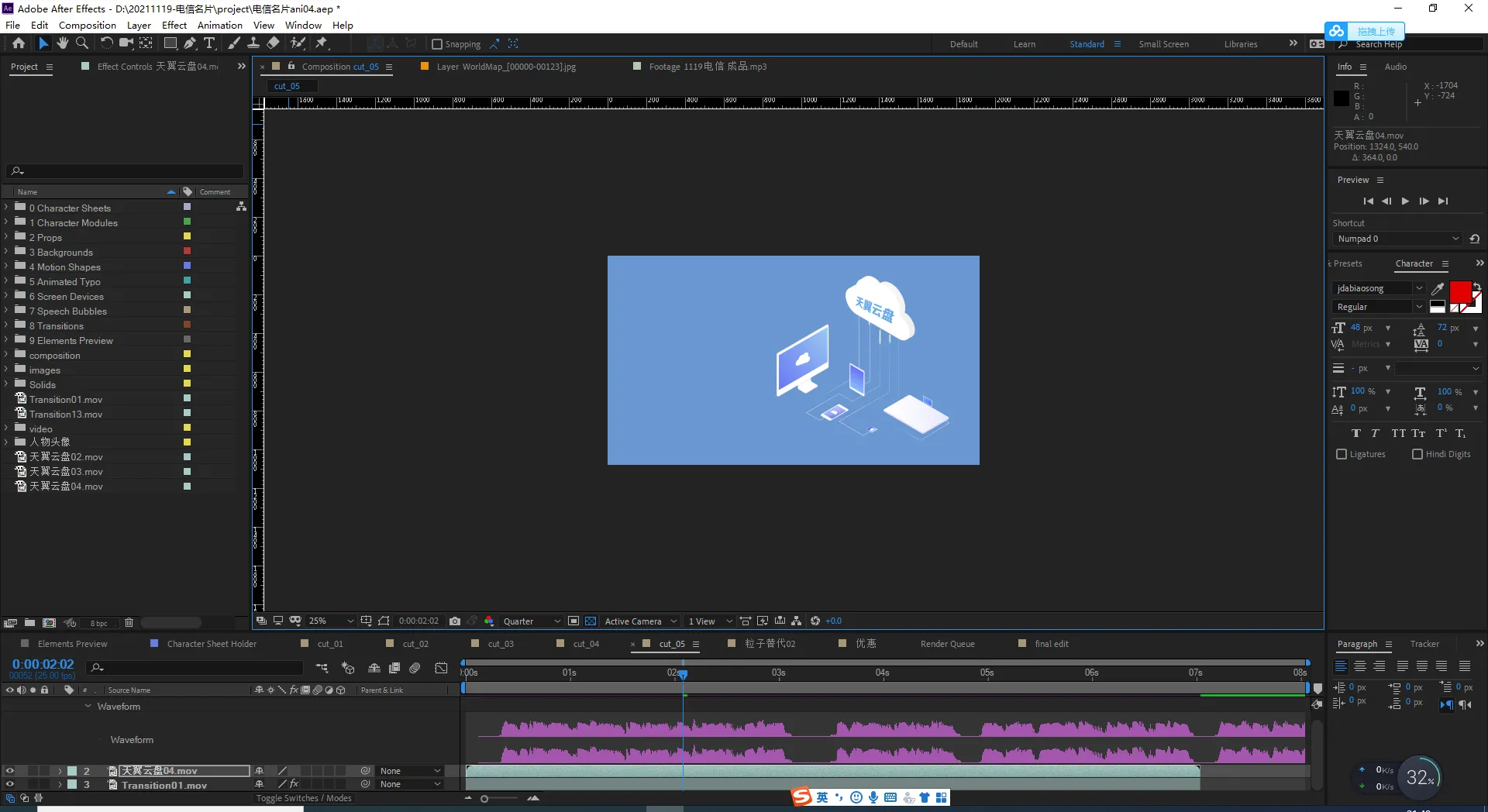This screenshot has width=1488, height=812.
Task: Switch to Libraries workspace
Action: point(1241,44)
